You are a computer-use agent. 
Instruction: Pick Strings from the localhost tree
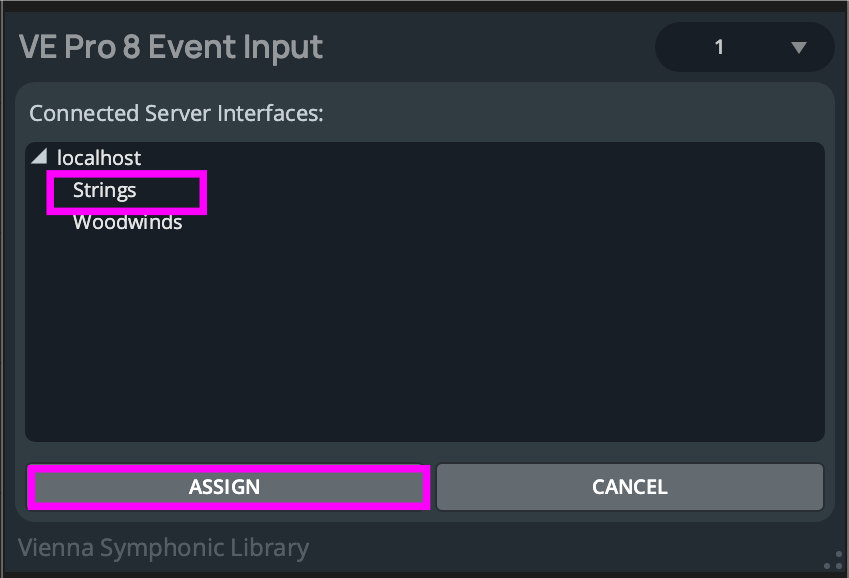[x=105, y=190]
